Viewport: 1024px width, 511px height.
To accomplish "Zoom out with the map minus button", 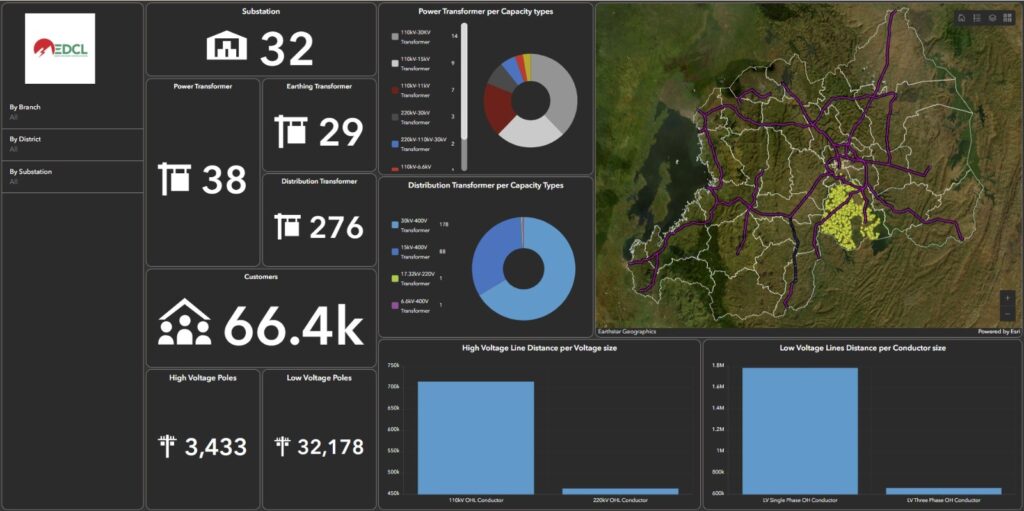I will 1008,314.
